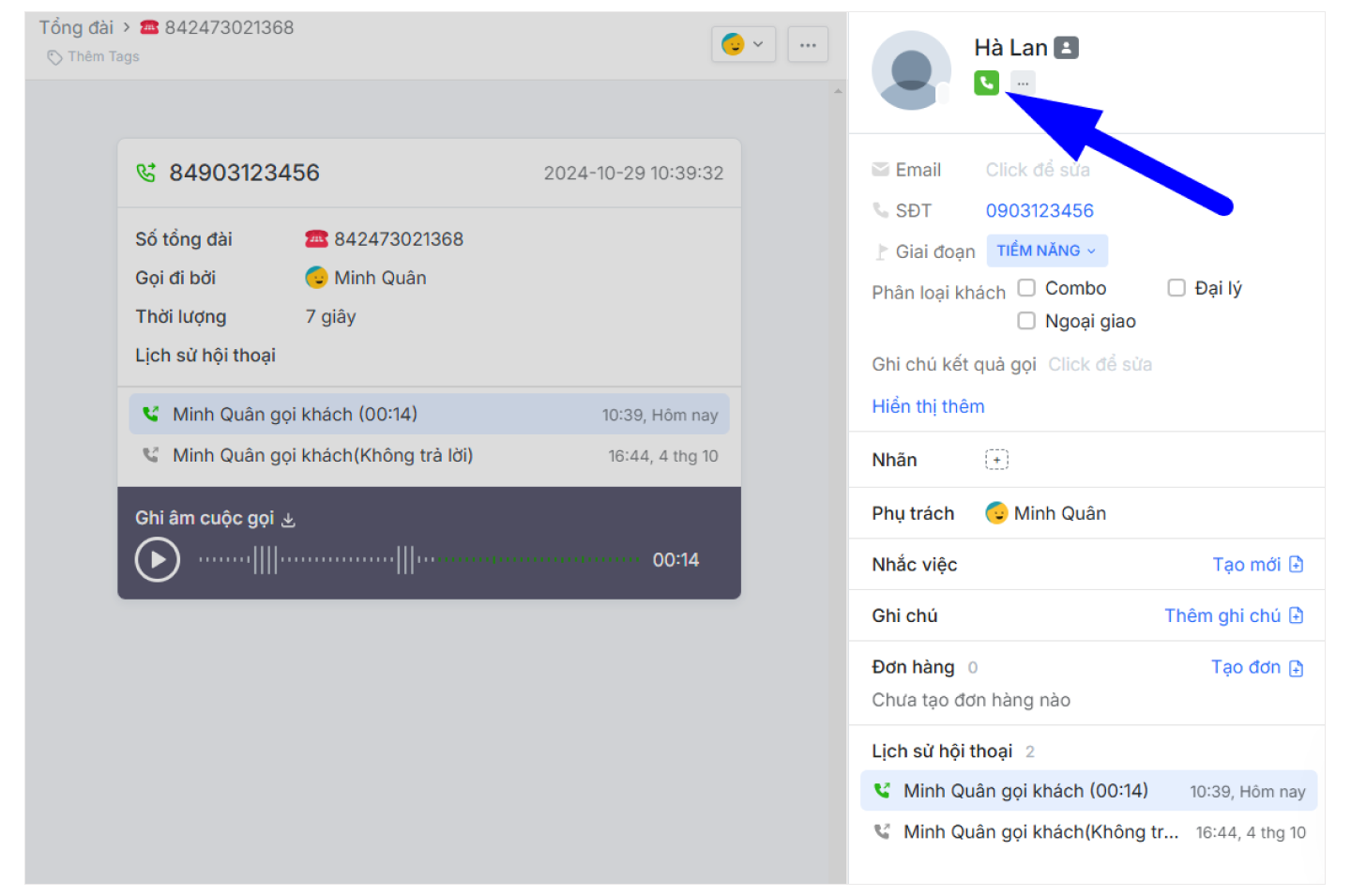
Task: Open the more options button under Hà Lan
Action: (1023, 83)
